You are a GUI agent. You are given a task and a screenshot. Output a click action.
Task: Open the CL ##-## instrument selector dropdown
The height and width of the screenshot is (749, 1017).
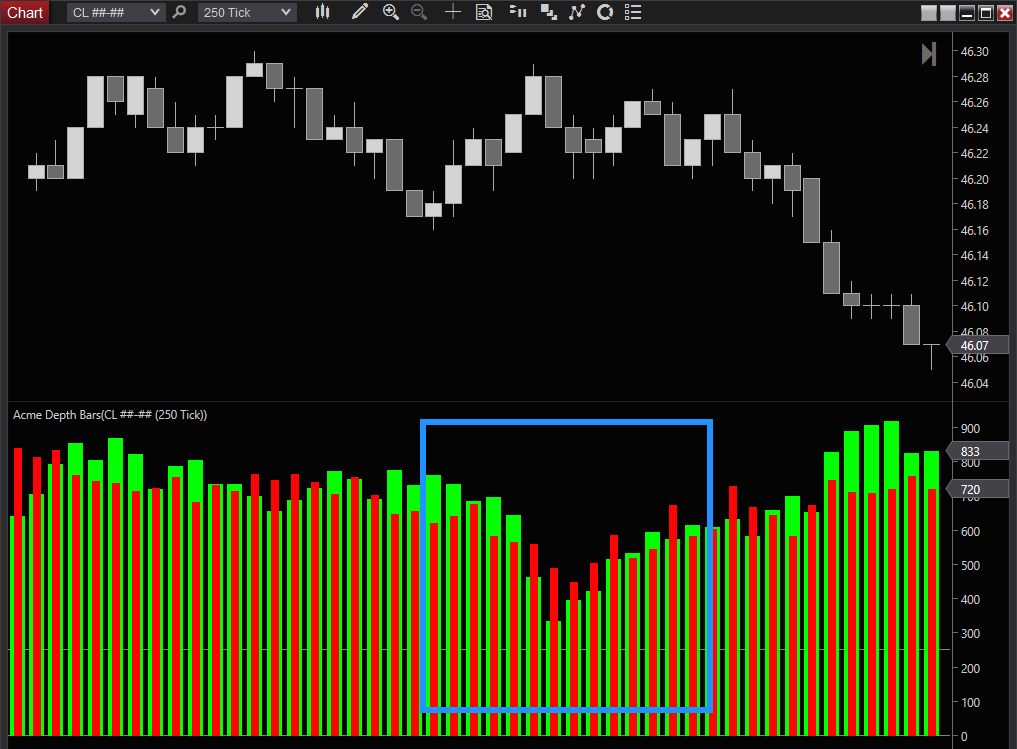tap(115, 12)
